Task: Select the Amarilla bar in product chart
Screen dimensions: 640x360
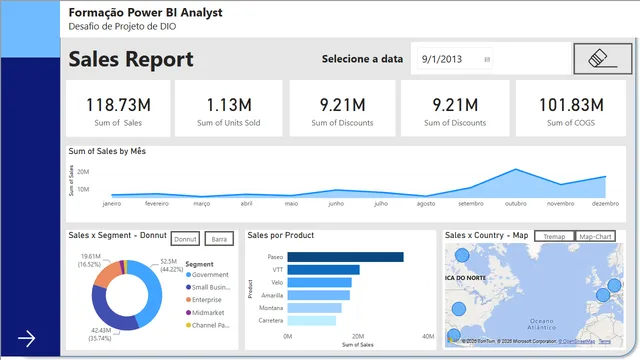Action: (x=319, y=295)
